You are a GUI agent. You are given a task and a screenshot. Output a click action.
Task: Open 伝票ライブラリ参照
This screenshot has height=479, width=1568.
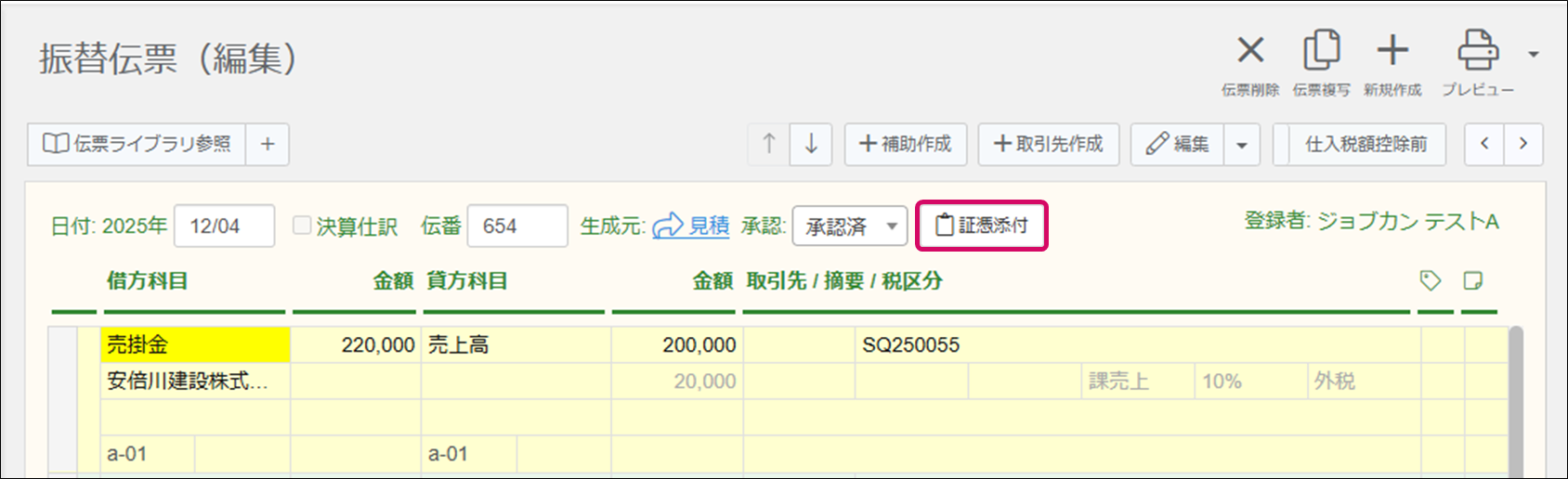coord(137,144)
